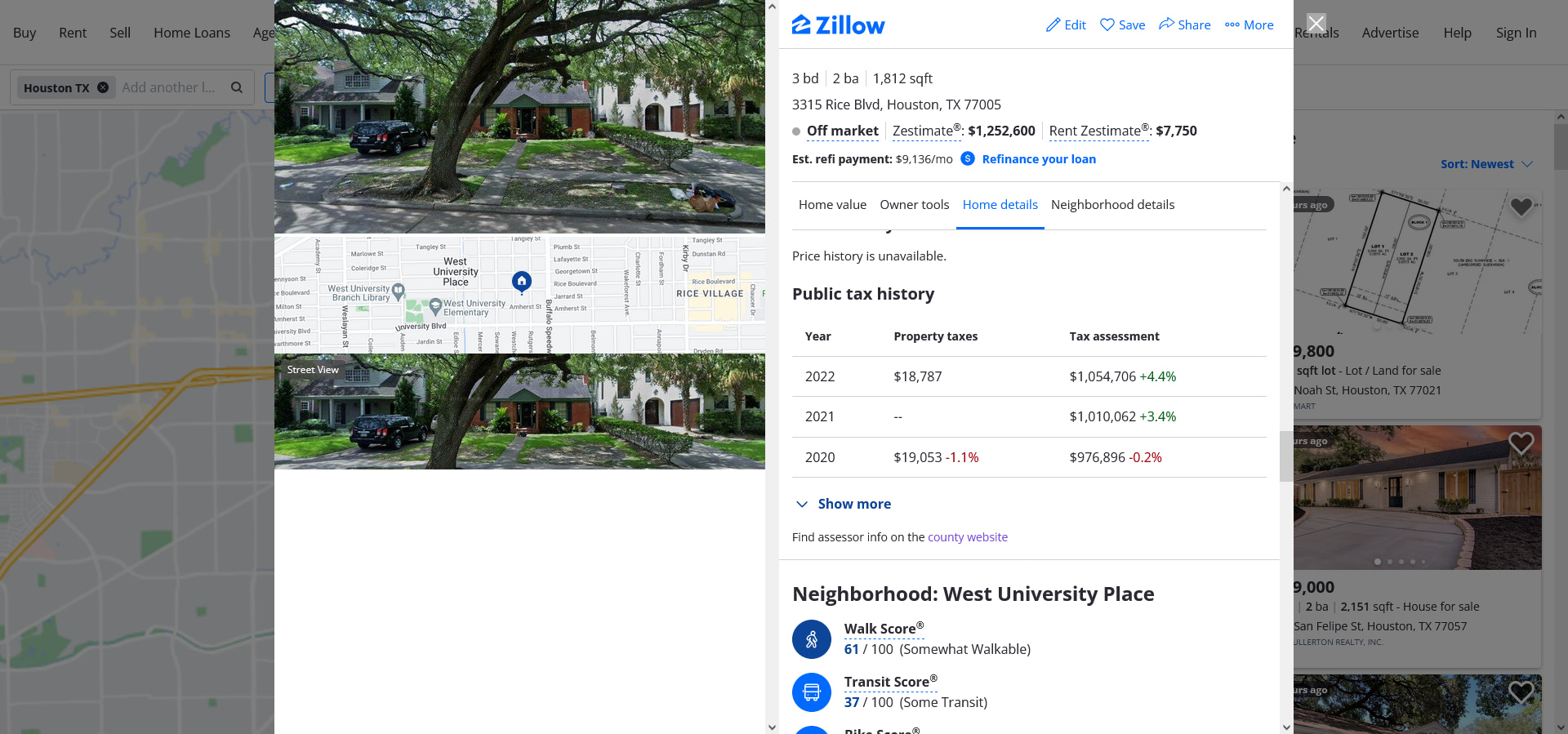This screenshot has width=1568, height=734.
Task: Click the 2021 tax assessment $1,010,062 value
Action: click(1102, 416)
